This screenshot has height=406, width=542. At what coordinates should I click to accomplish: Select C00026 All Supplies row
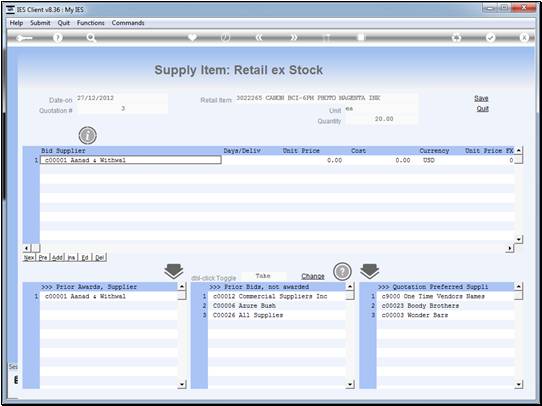277,315
